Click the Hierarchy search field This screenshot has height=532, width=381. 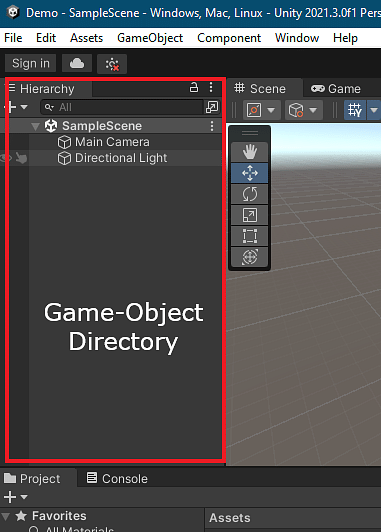pos(122,107)
